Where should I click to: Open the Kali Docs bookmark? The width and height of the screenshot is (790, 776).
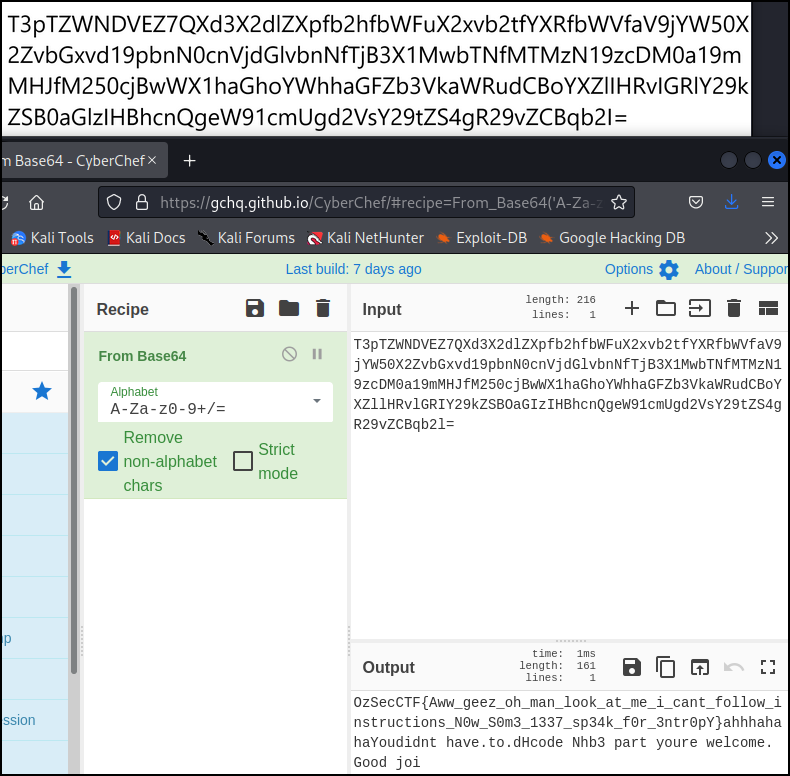[x=146, y=237]
